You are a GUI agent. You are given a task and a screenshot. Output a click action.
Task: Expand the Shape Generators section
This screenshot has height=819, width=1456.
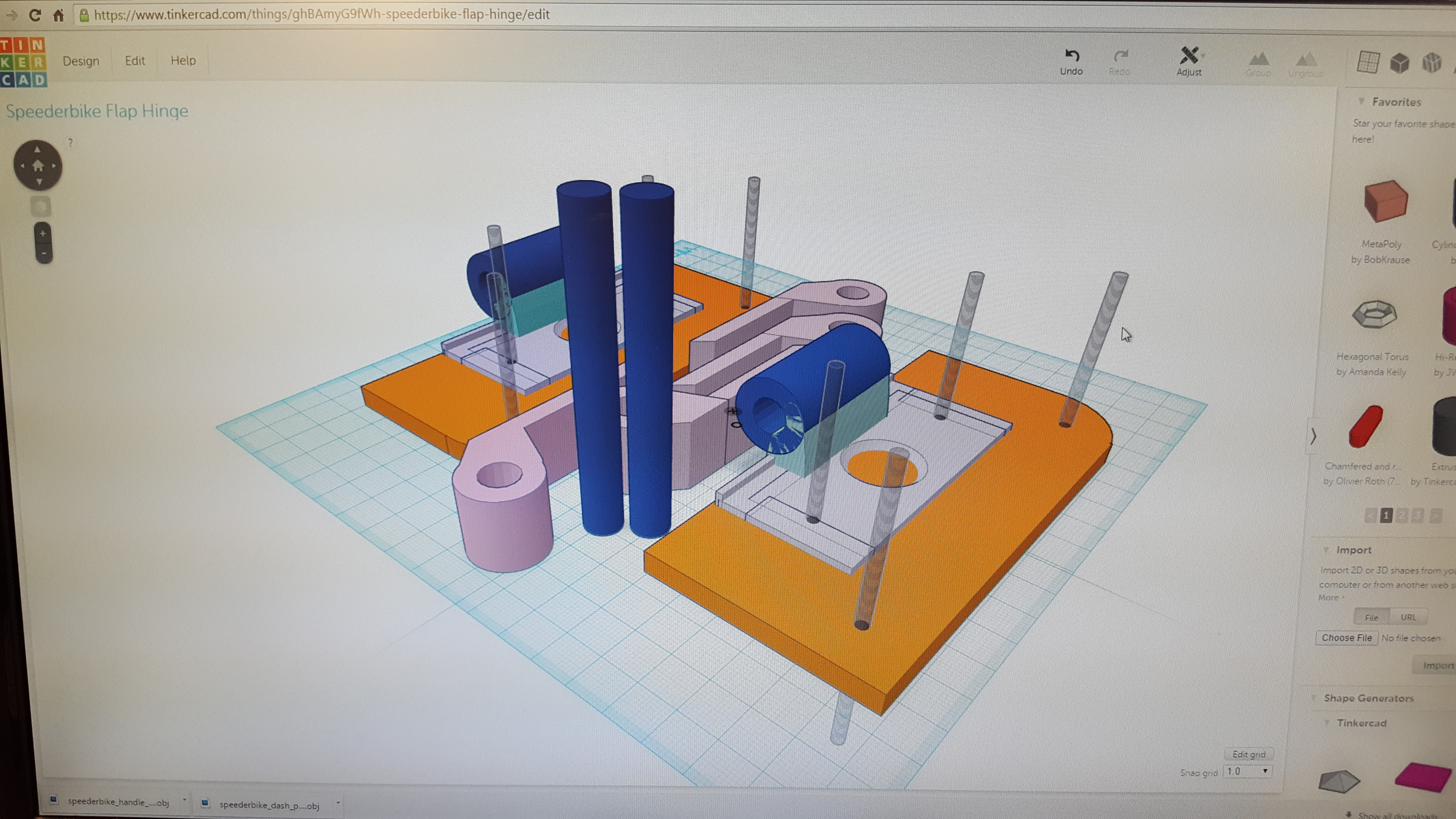point(1314,698)
